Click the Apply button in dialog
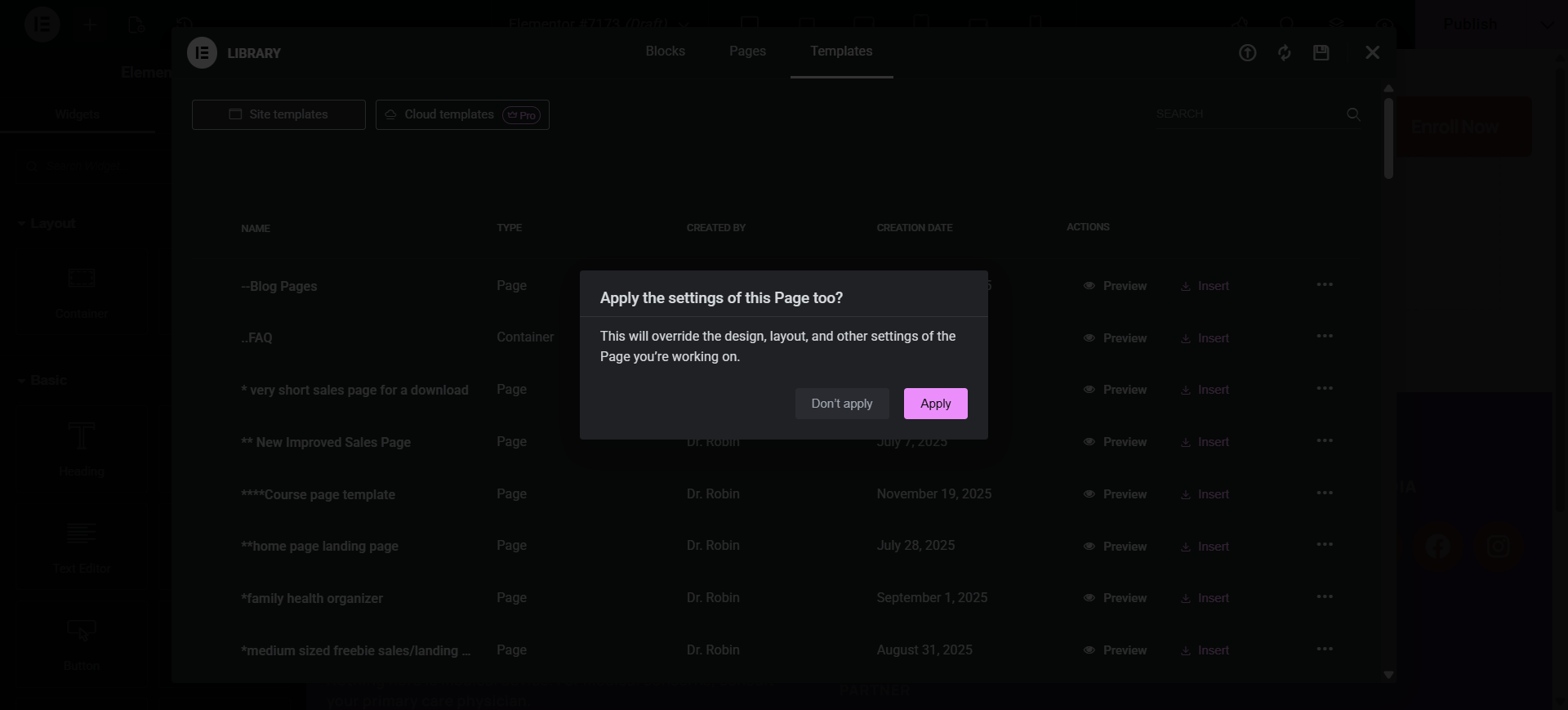The height and width of the screenshot is (710, 1568). click(935, 404)
